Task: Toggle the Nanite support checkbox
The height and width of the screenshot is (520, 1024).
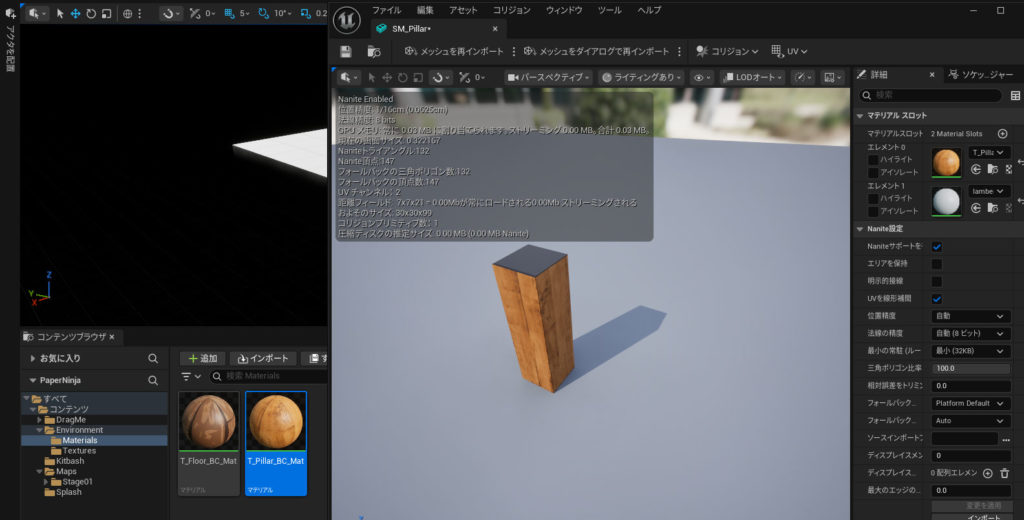Action: click(x=937, y=247)
